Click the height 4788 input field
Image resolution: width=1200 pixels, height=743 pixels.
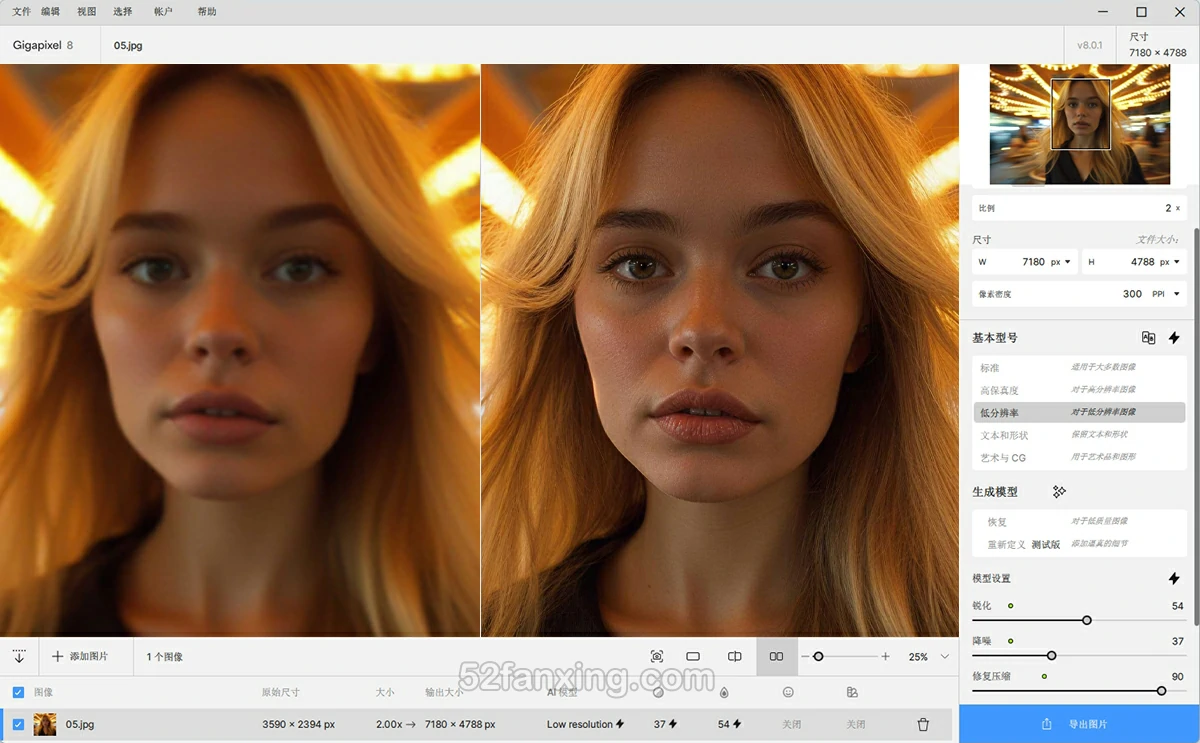(x=1134, y=262)
